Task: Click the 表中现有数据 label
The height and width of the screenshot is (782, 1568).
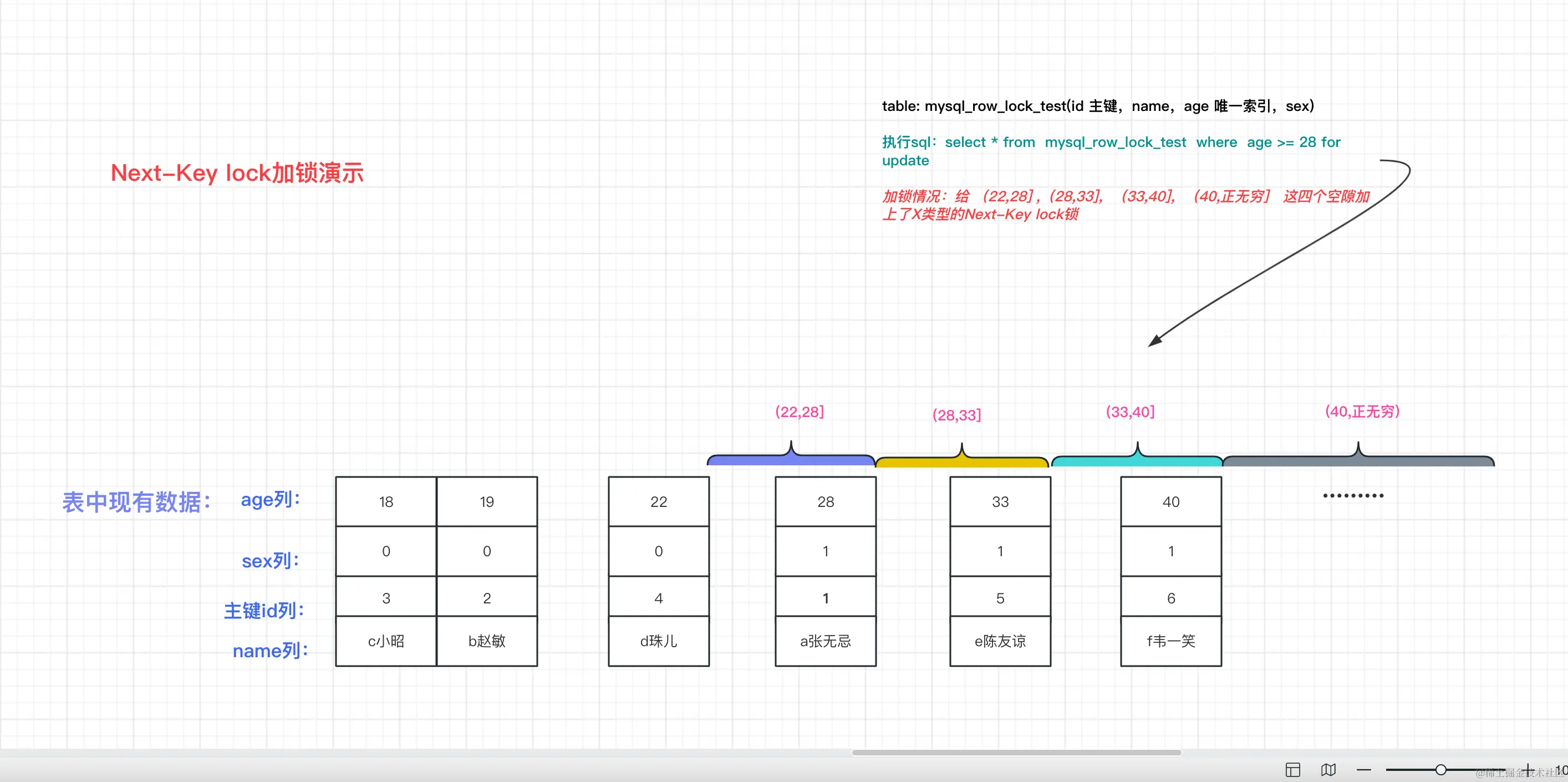Action: pyautogui.click(x=136, y=502)
